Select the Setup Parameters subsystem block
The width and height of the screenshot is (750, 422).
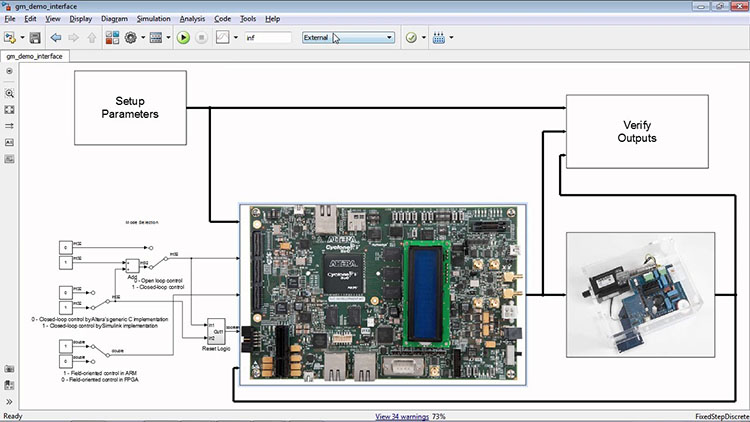(x=130, y=108)
